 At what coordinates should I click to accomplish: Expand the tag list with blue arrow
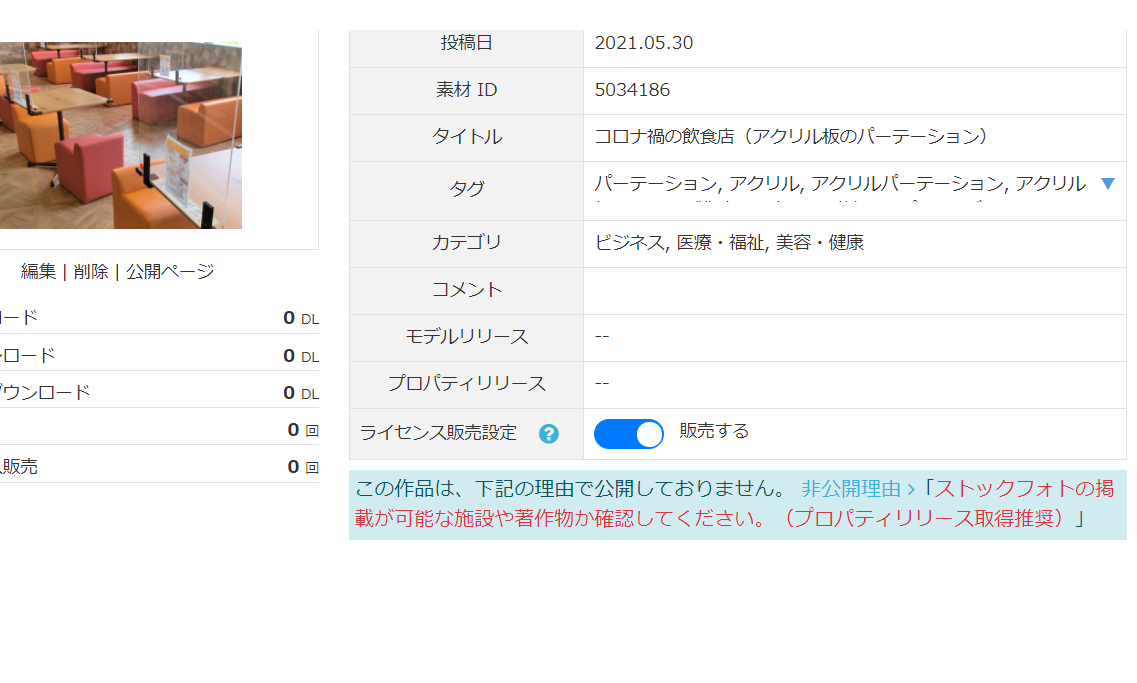[x=1107, y=183]
